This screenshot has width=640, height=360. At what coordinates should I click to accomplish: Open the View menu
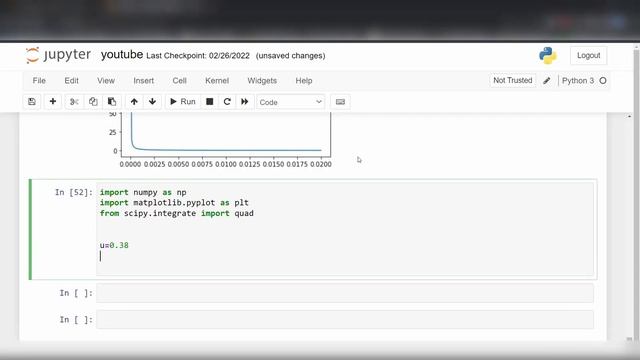click(106, 81)
